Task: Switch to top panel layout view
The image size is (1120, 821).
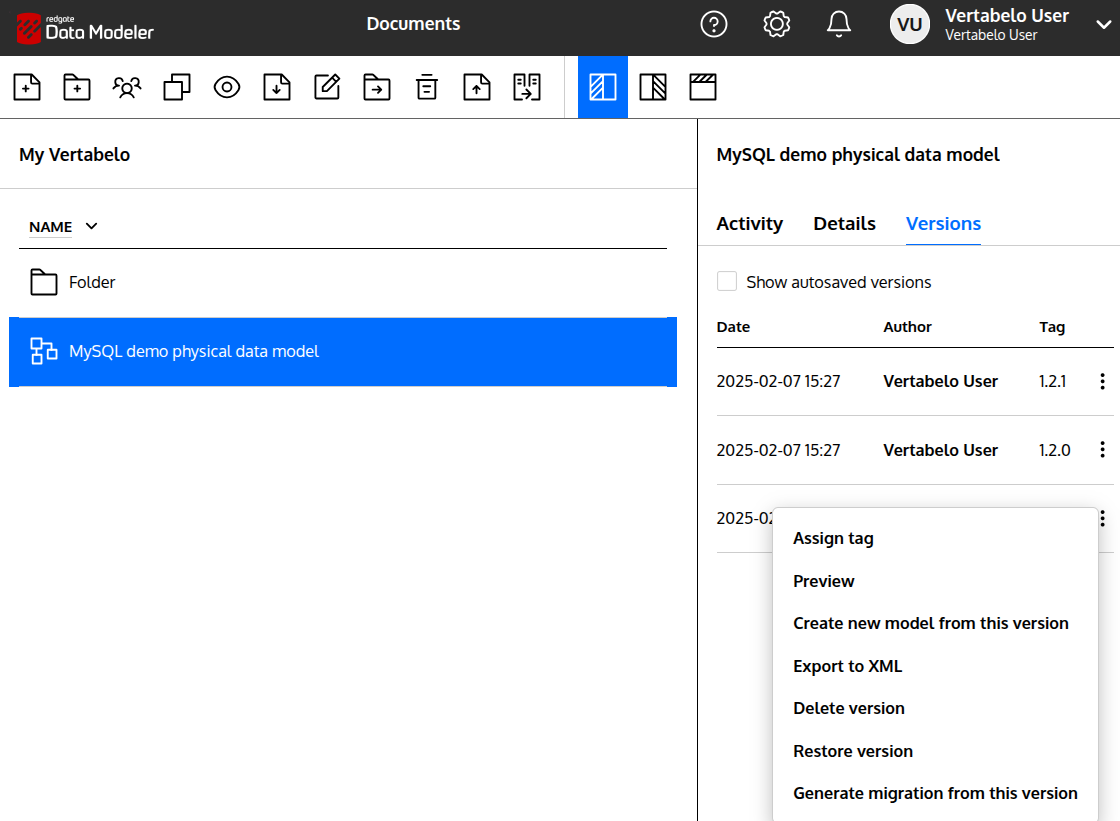Action: click(x=703, y=87)
